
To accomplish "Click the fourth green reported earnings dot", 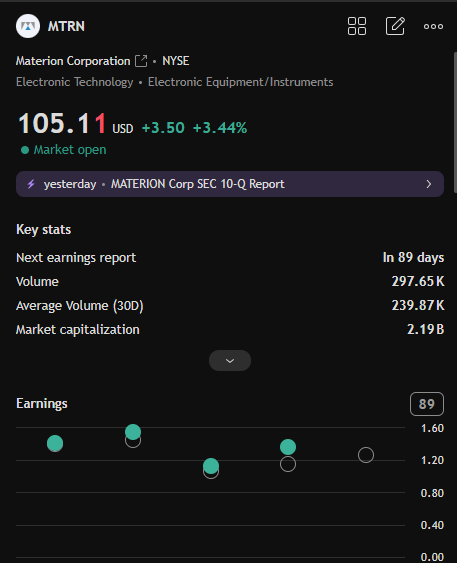I will coord(288,447).
